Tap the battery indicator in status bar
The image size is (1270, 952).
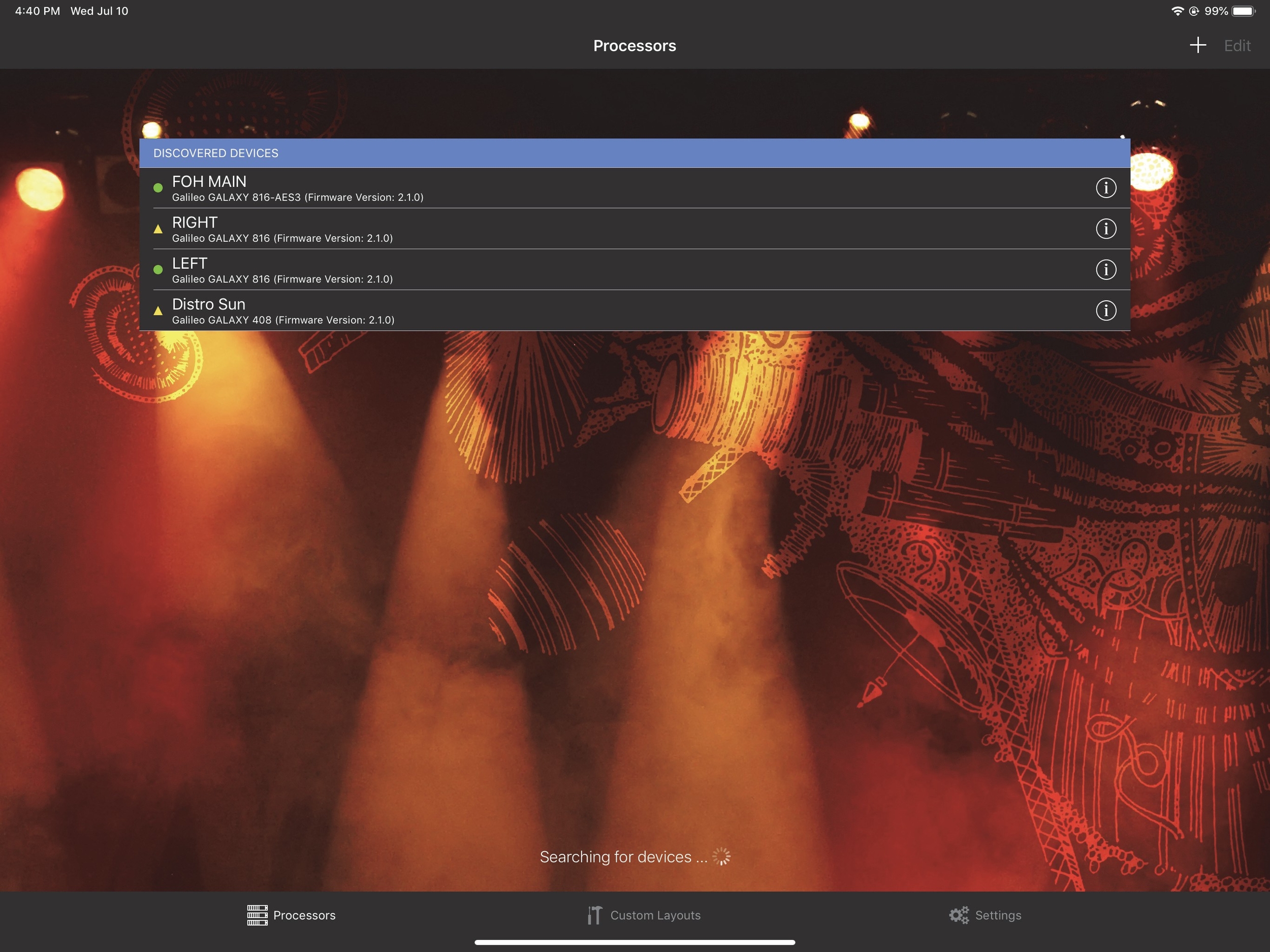1243,11
